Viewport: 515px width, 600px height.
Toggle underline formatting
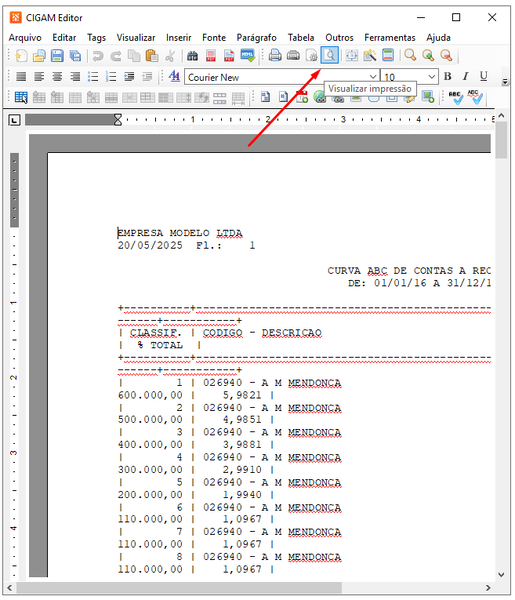coord(484,76)
